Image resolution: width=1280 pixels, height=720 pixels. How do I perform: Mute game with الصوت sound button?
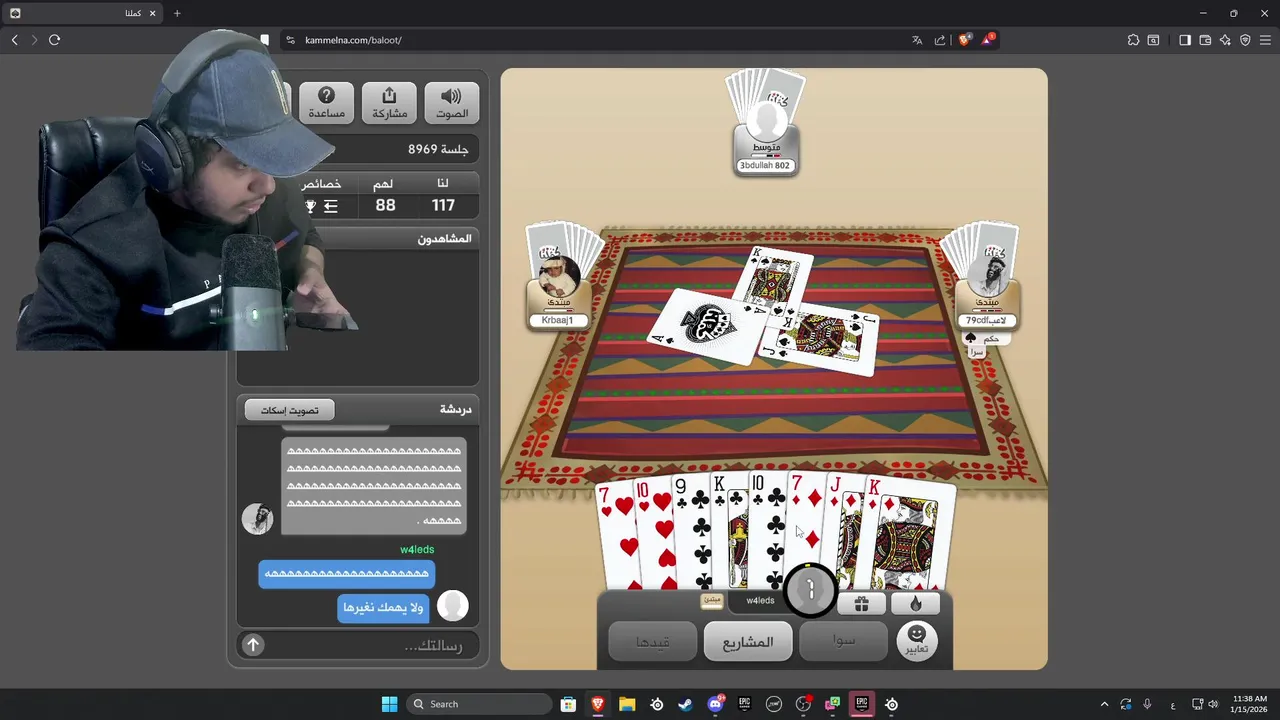[451, 103]
